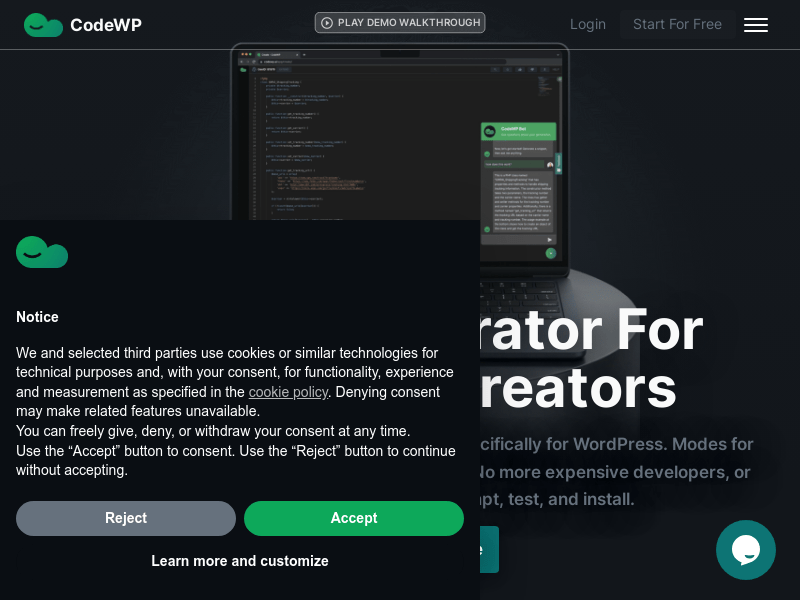Click the CodeWP cloud logo in the navbar
Screen dimensions: 800x600
click(42, 24)
